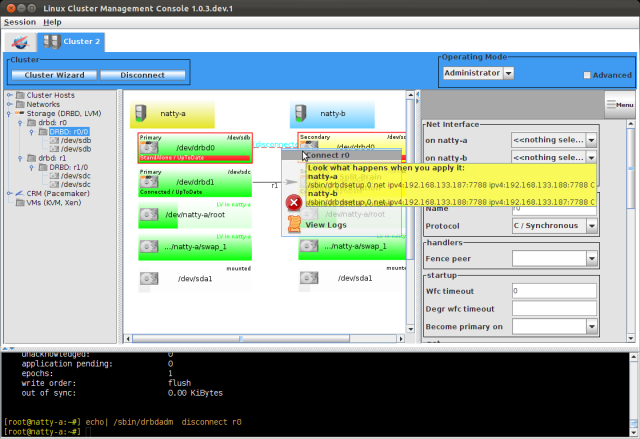640x439 pixels.
Task: Open the Fence peer dropdown
Action: tap(592, 258)
